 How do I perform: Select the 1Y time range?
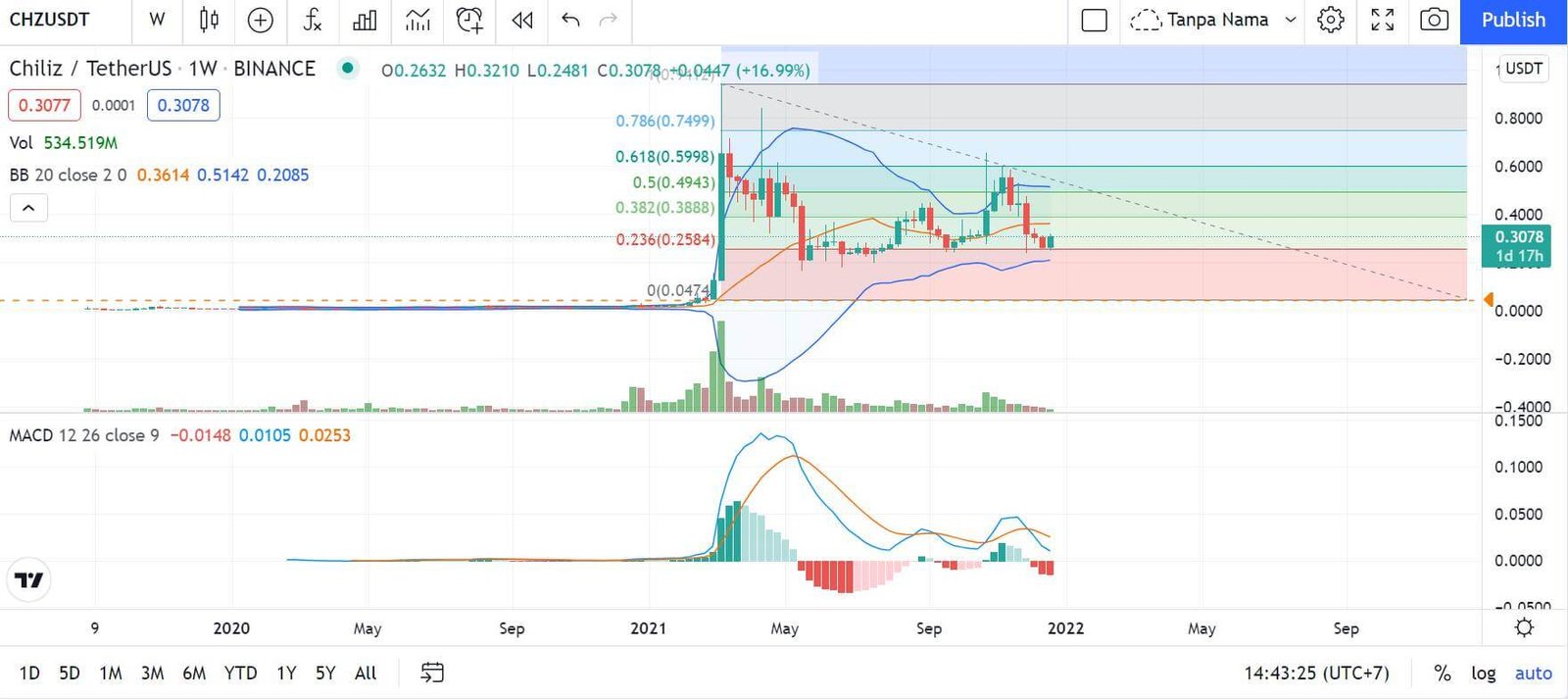coord(286,674)
